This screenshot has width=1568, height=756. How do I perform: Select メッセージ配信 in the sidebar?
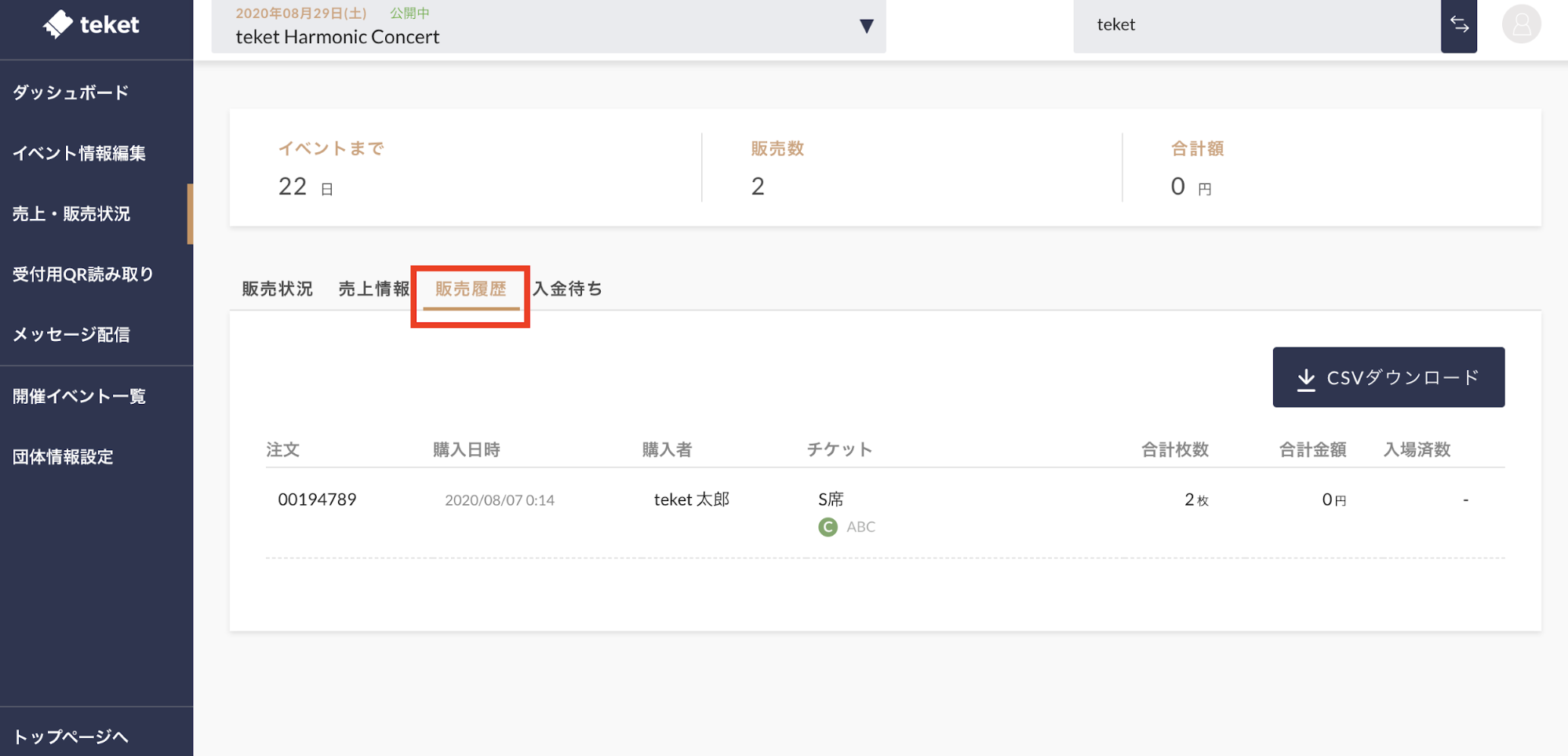(x=71, y=335)
